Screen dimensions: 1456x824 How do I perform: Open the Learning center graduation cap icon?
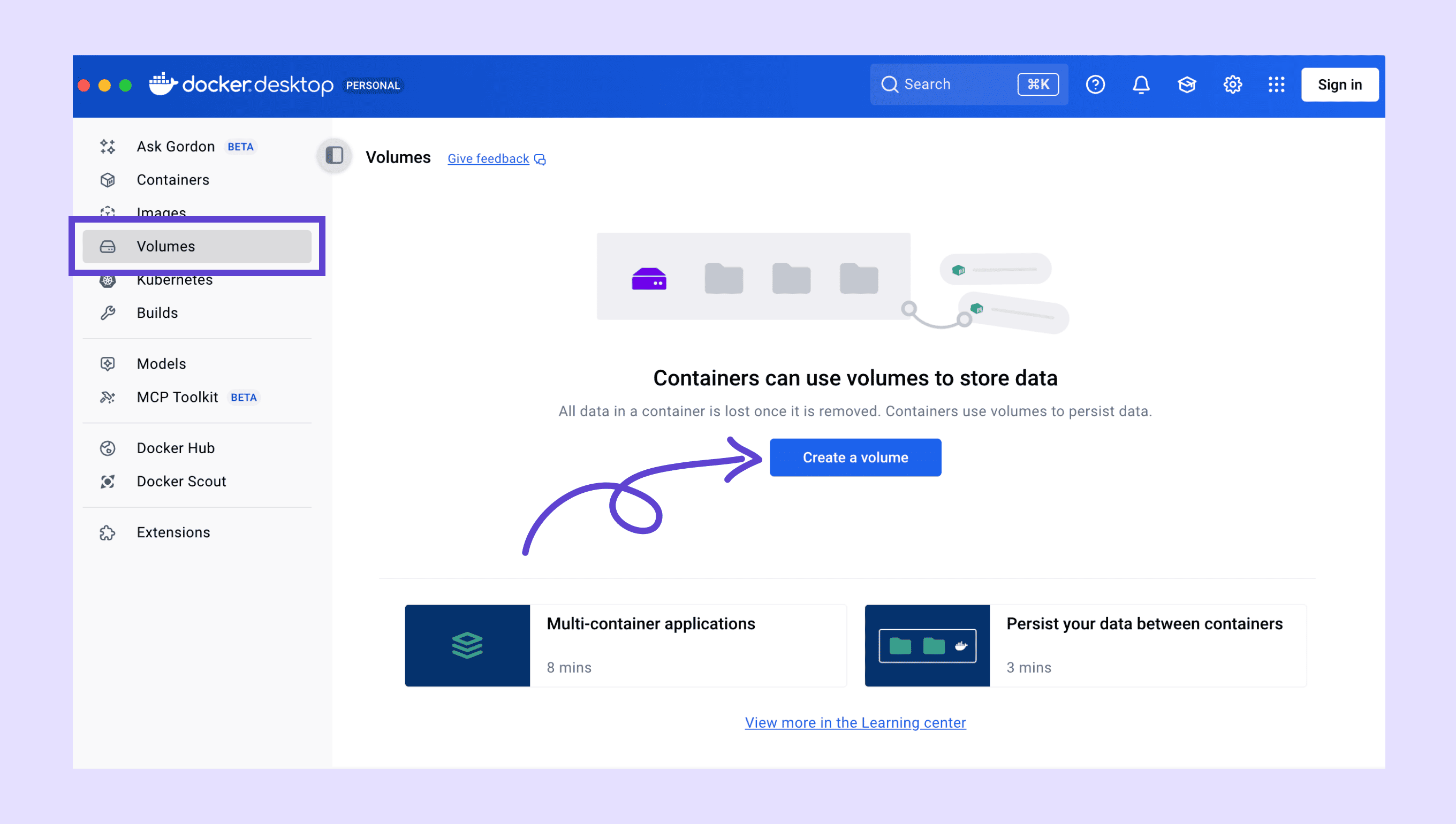coord(1187,85)
